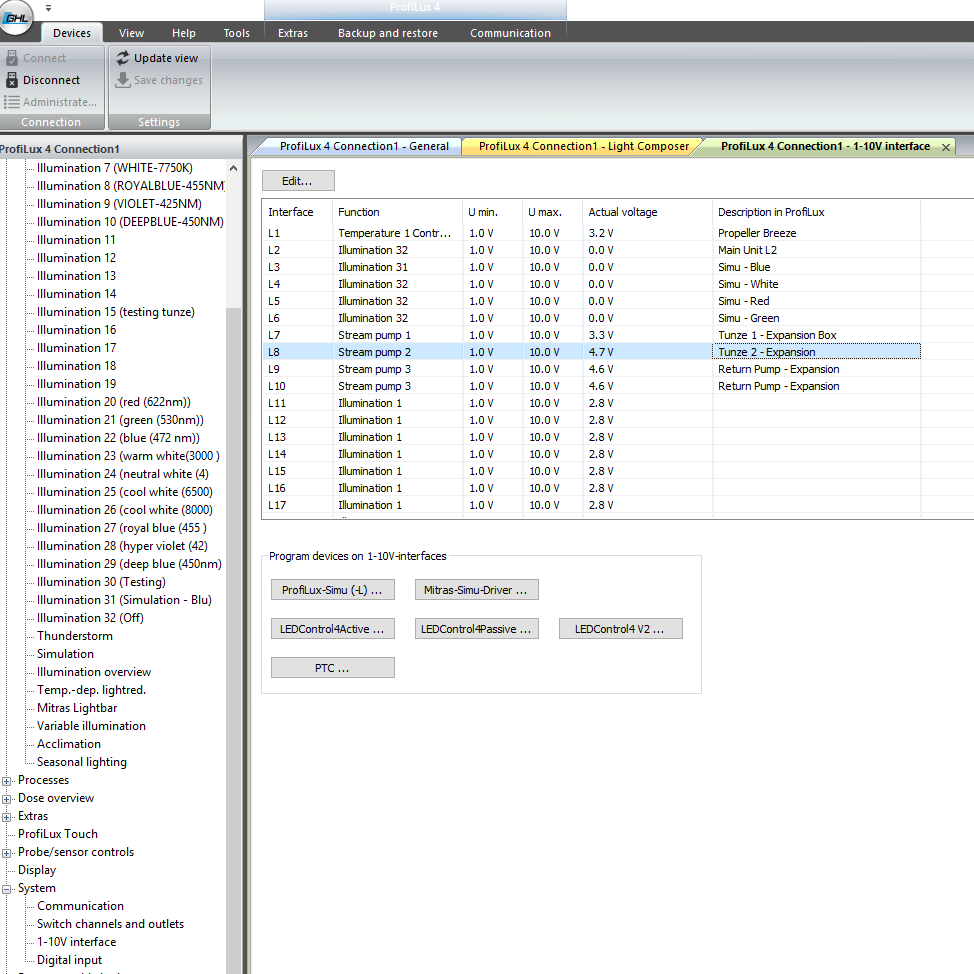
Task: Switch to the Light Composer document tab
Action: (584, 146)
